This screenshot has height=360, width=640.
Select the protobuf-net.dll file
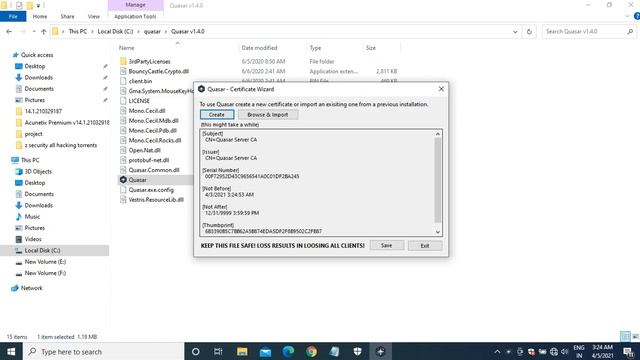pos(149,160)
